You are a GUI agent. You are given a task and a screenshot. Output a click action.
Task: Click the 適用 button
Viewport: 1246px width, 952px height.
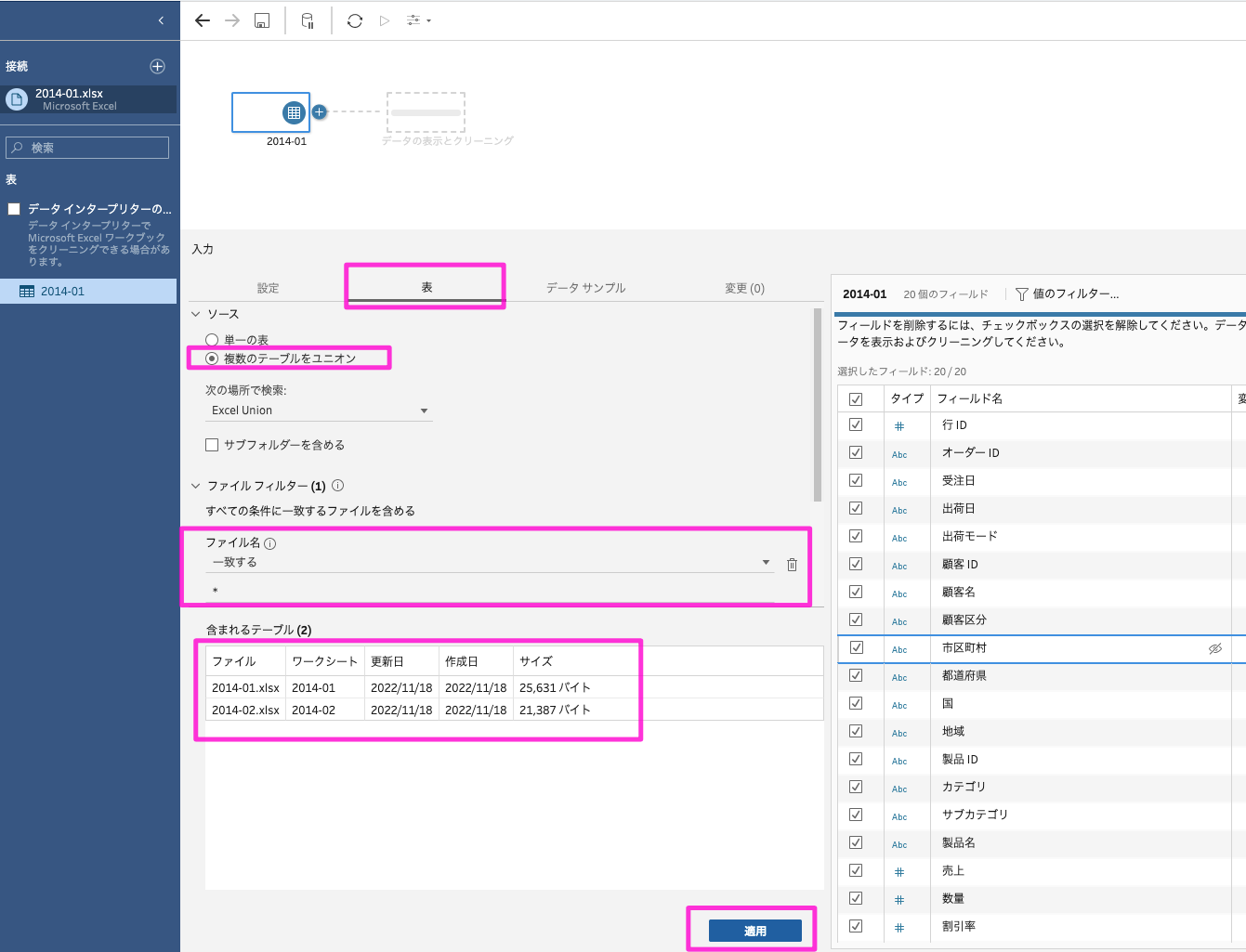[x=754, y=930]
